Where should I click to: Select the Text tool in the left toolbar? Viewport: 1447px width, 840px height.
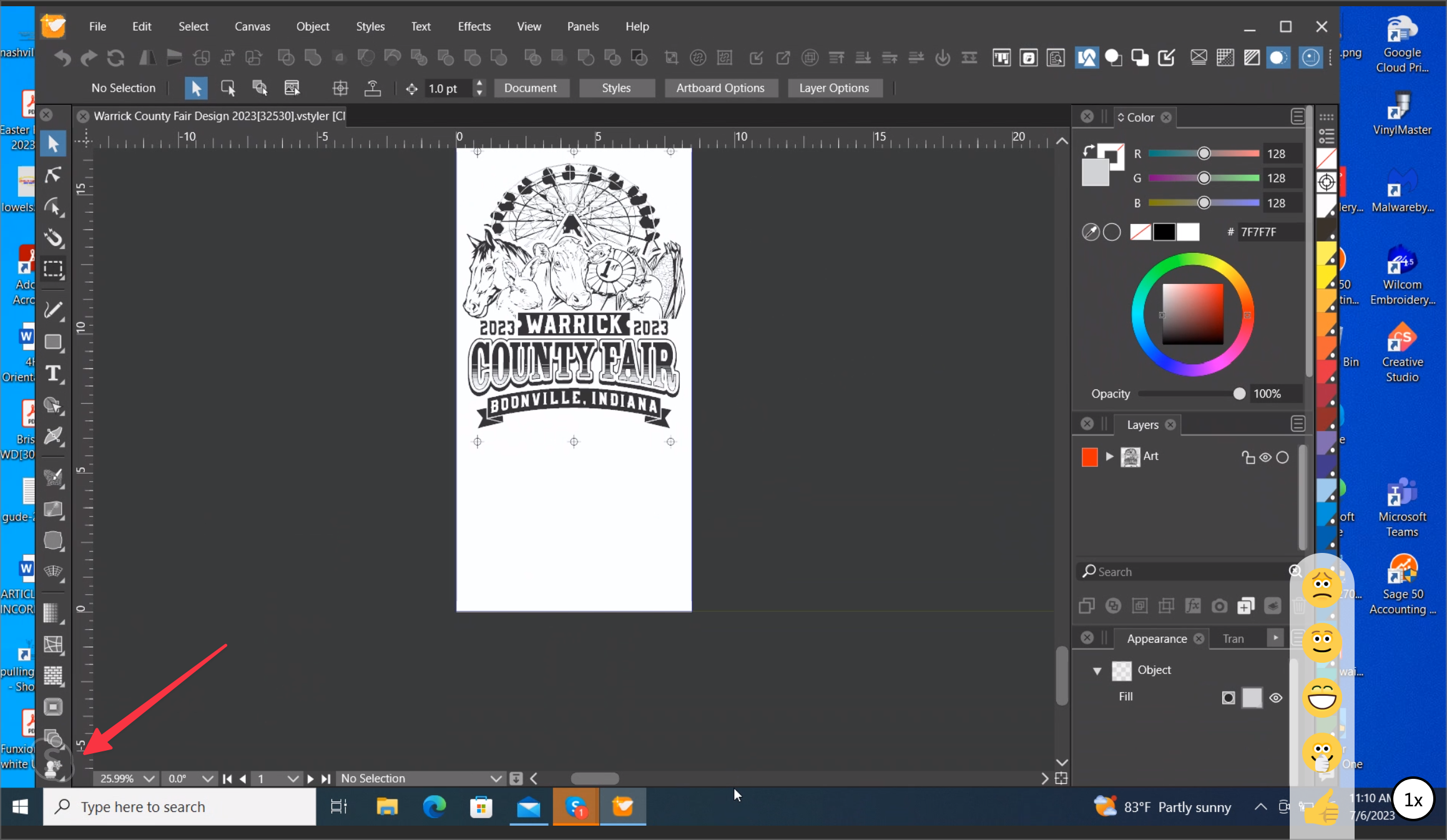pos(53,373)
